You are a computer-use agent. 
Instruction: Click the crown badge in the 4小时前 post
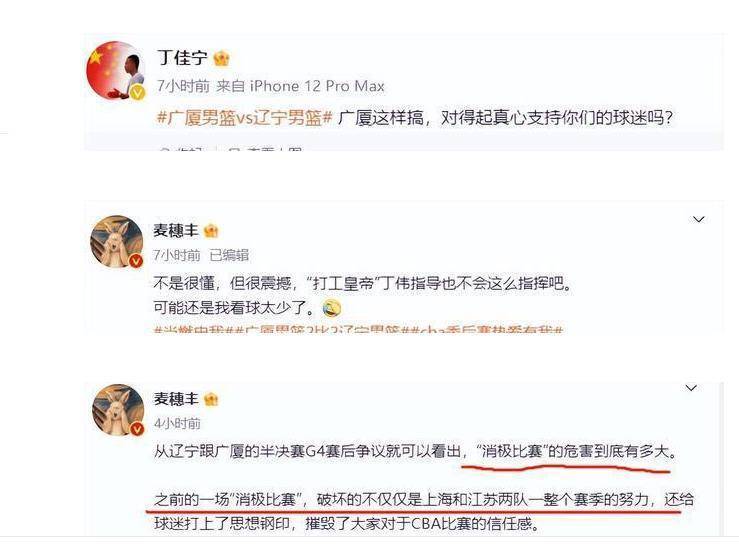pyautogui.click(x=211, y=399)
